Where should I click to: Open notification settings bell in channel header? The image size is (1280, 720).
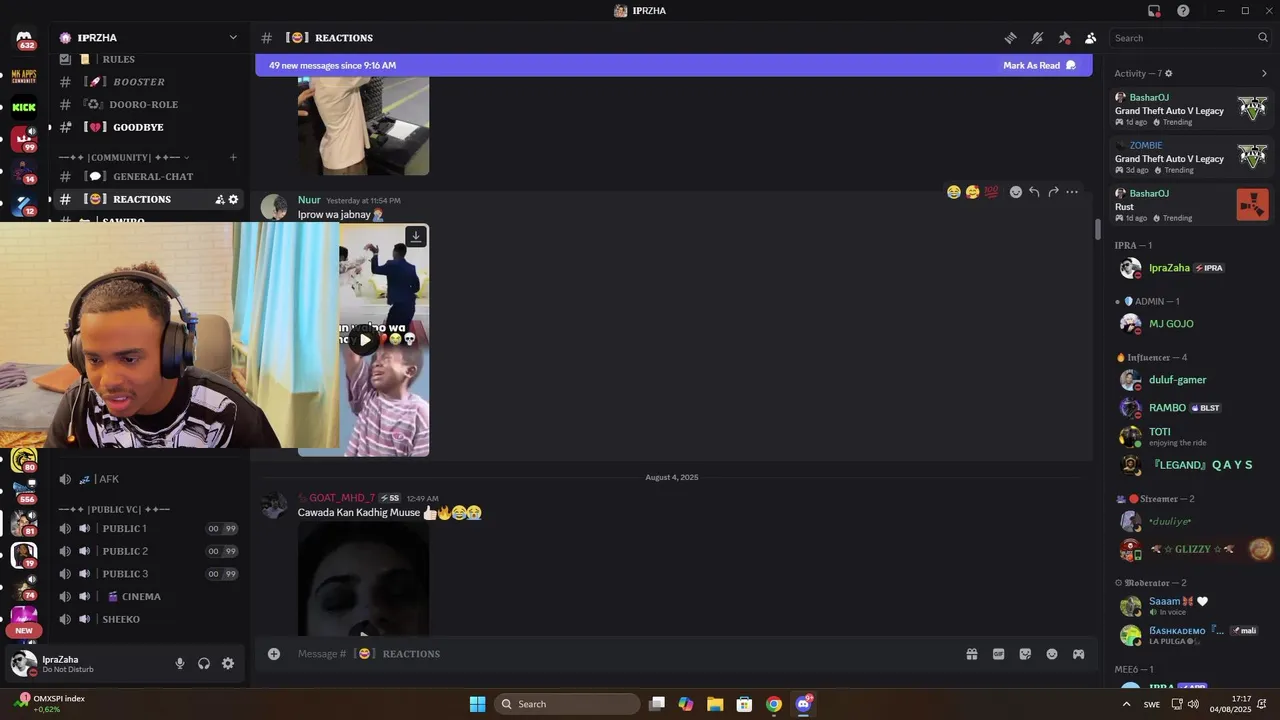[x=1037, y=38]
